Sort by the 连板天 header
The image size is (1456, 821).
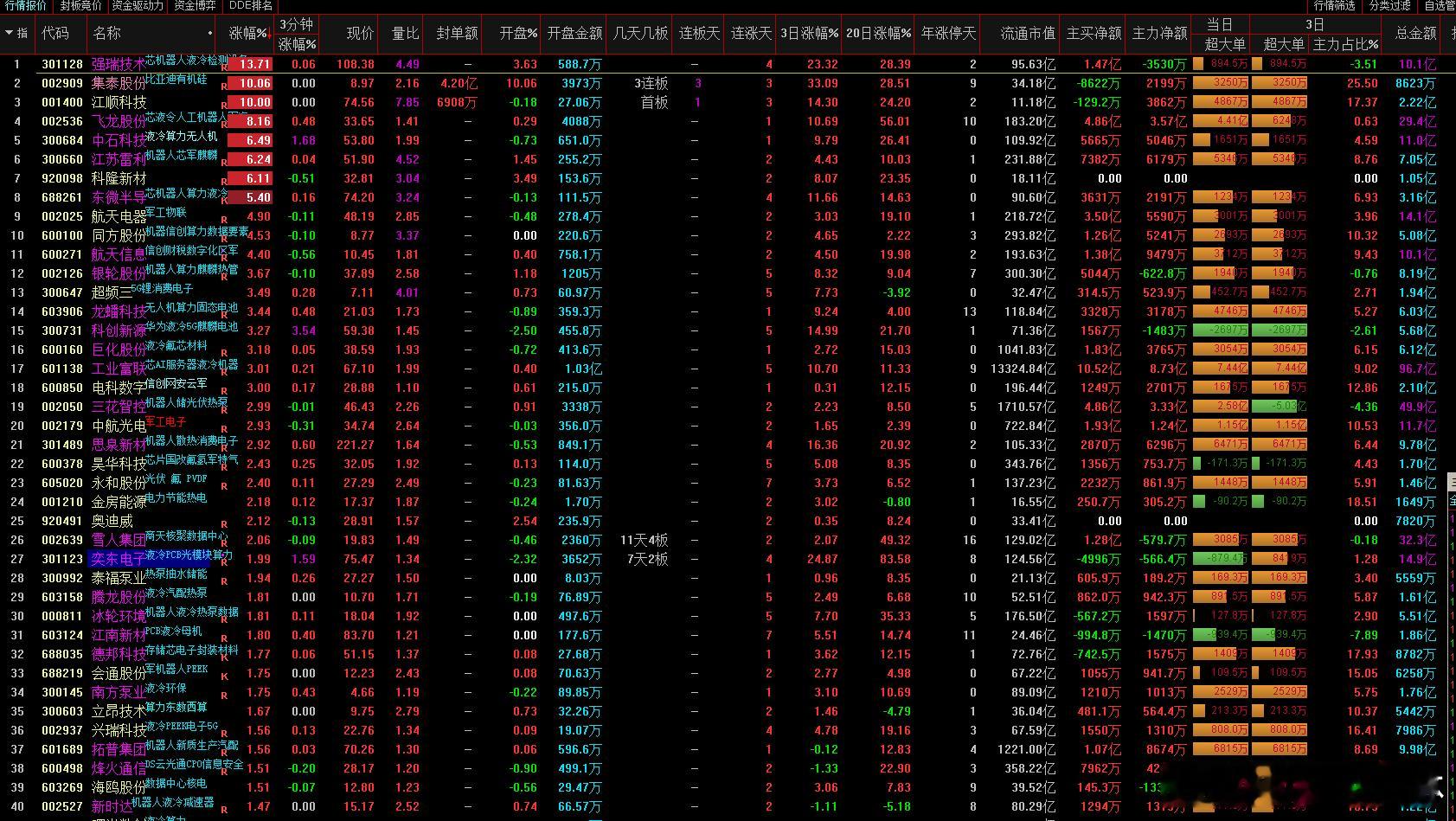[699, 33]
